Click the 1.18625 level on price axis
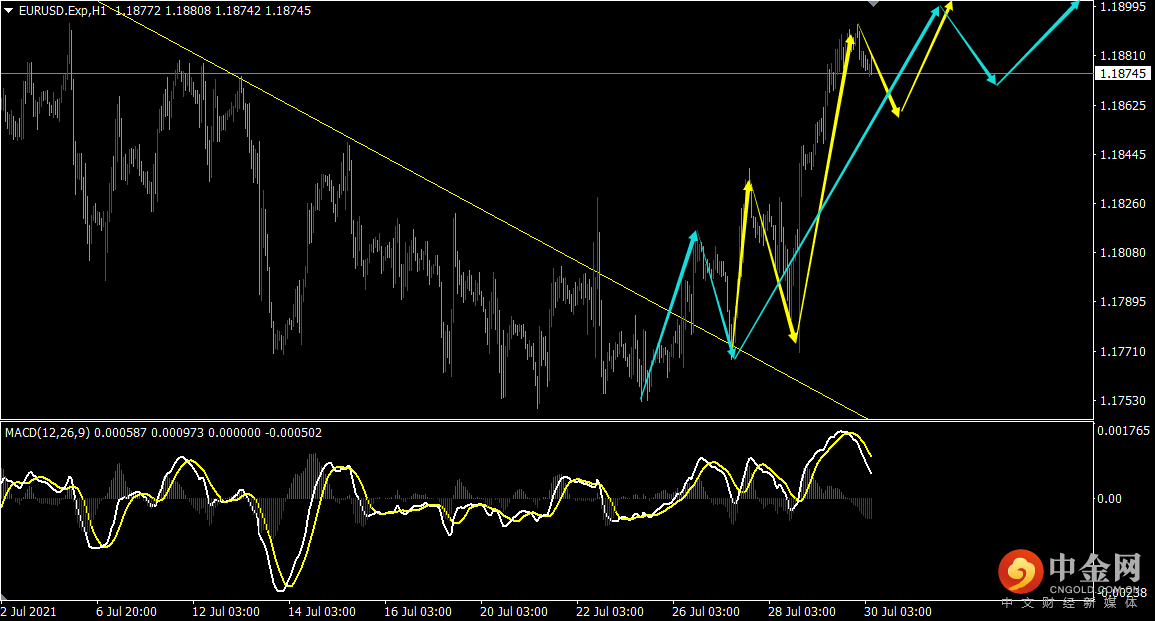The height and width of the screenshot is (621, 1155). [x=1123, y=105]
